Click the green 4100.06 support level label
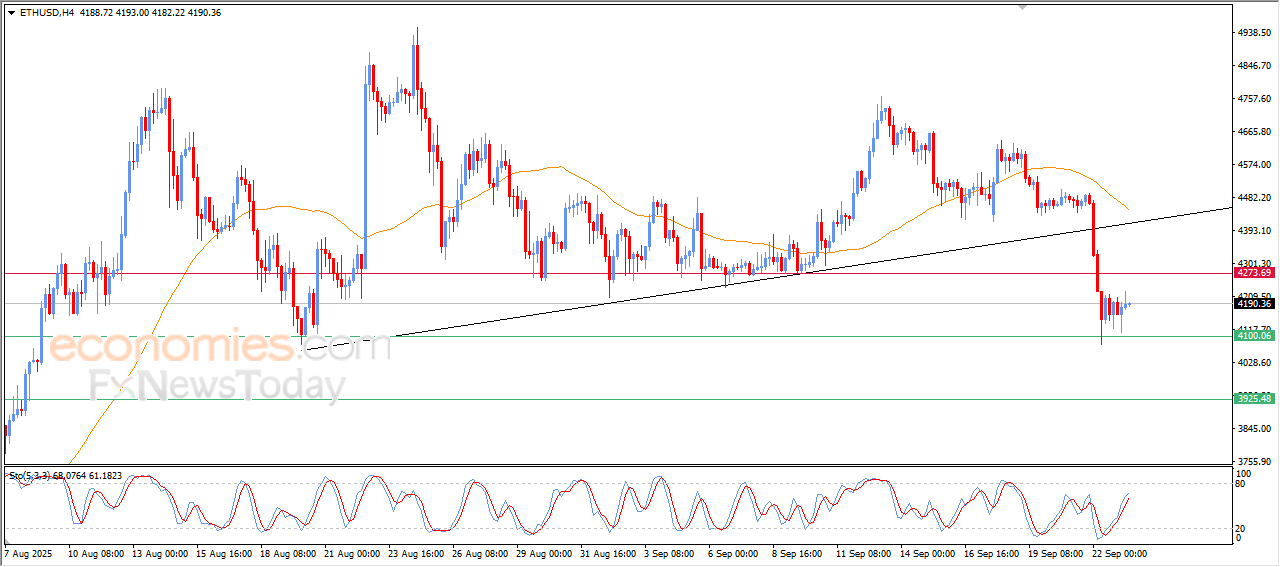This screenshot has height=567, width=1280. point(1254,336)
